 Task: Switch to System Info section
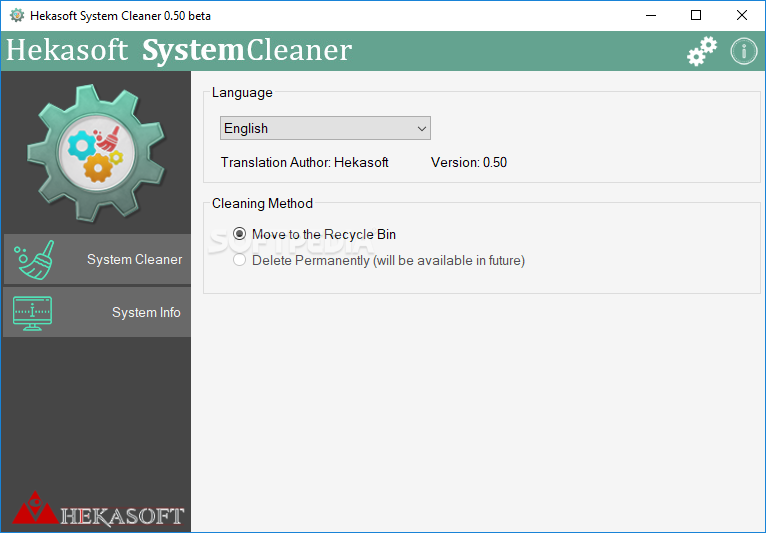pyautogui.click(x=97, y=312)
